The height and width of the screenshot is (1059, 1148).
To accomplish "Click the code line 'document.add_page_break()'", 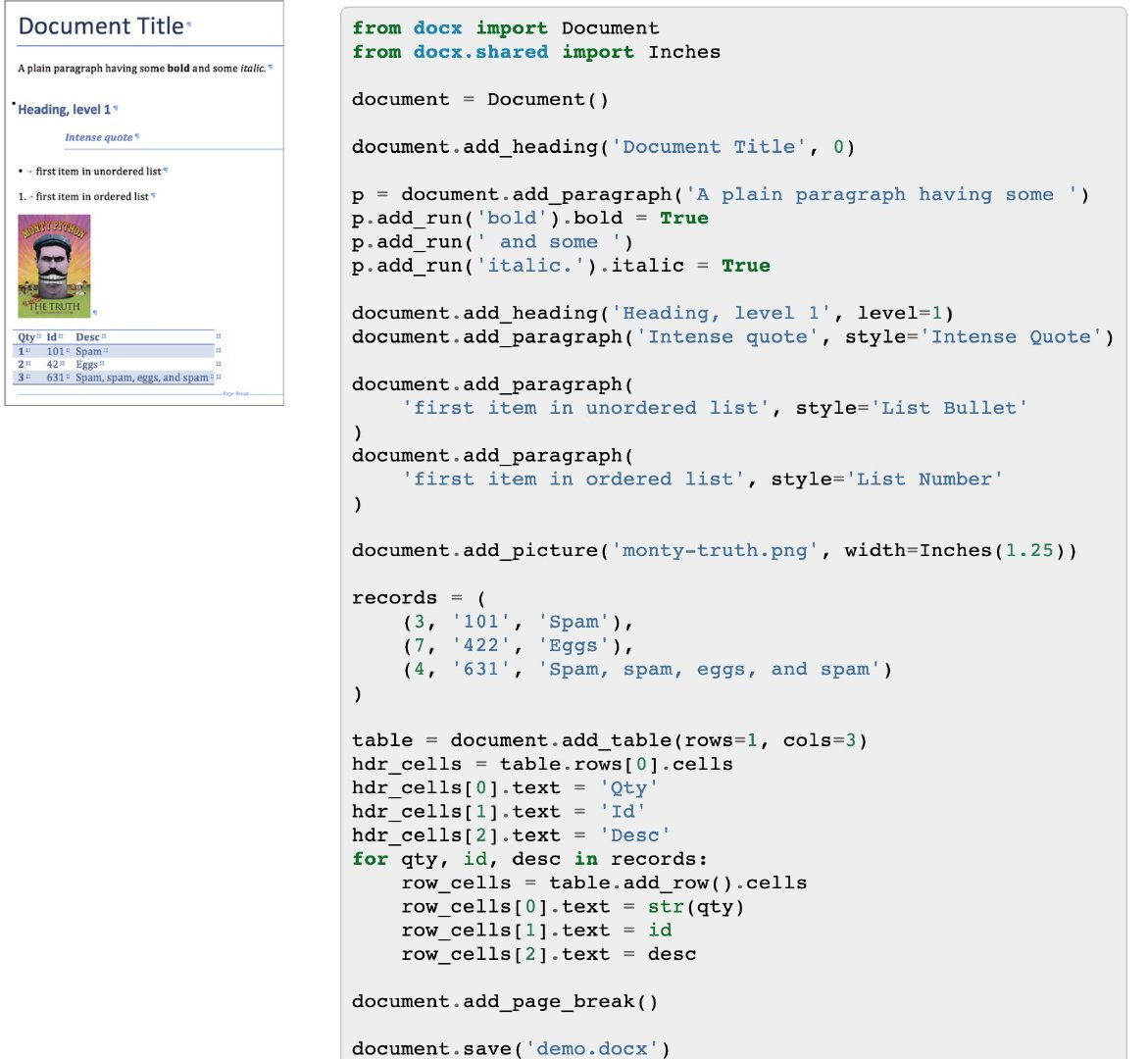I will [505, 1002].
